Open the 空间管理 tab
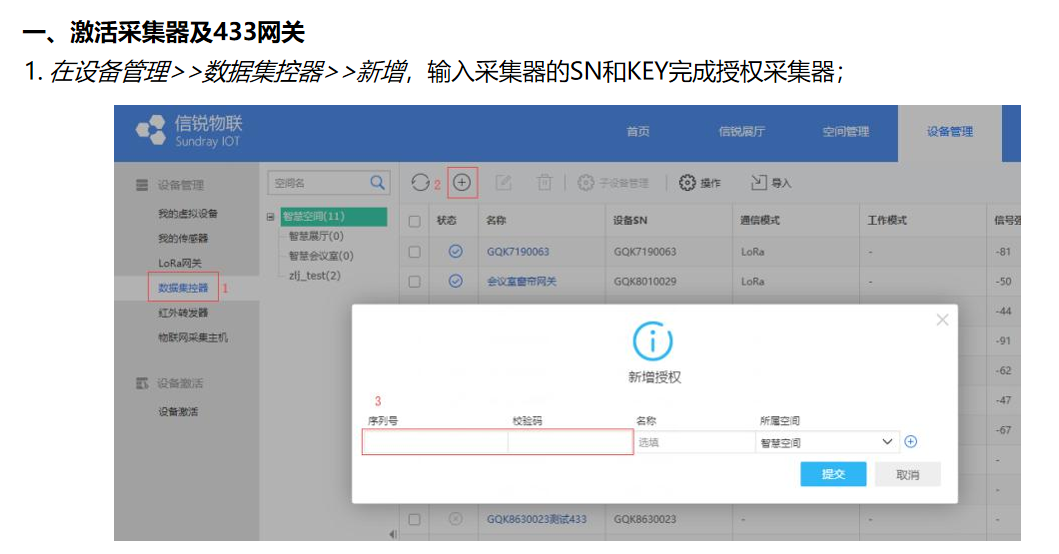 tap(846, 132)
